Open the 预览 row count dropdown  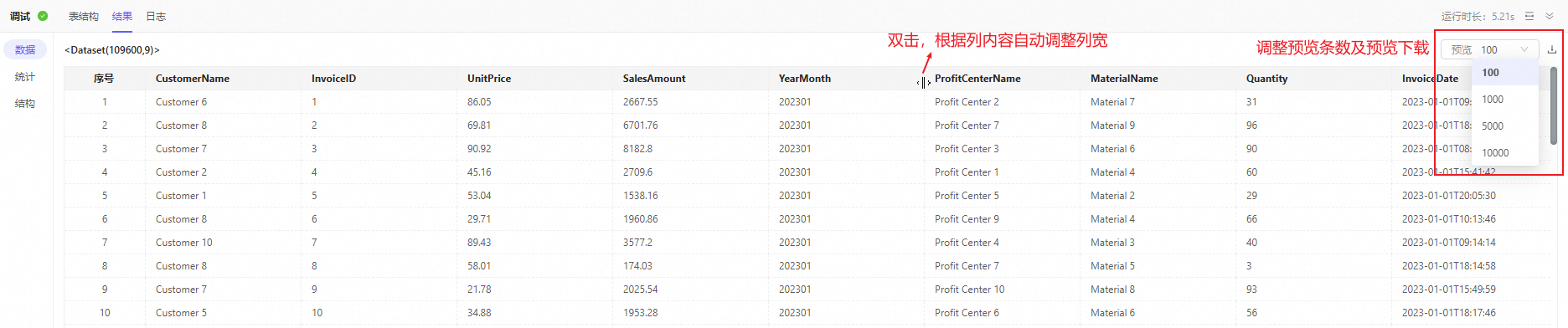coord(1489,50)
